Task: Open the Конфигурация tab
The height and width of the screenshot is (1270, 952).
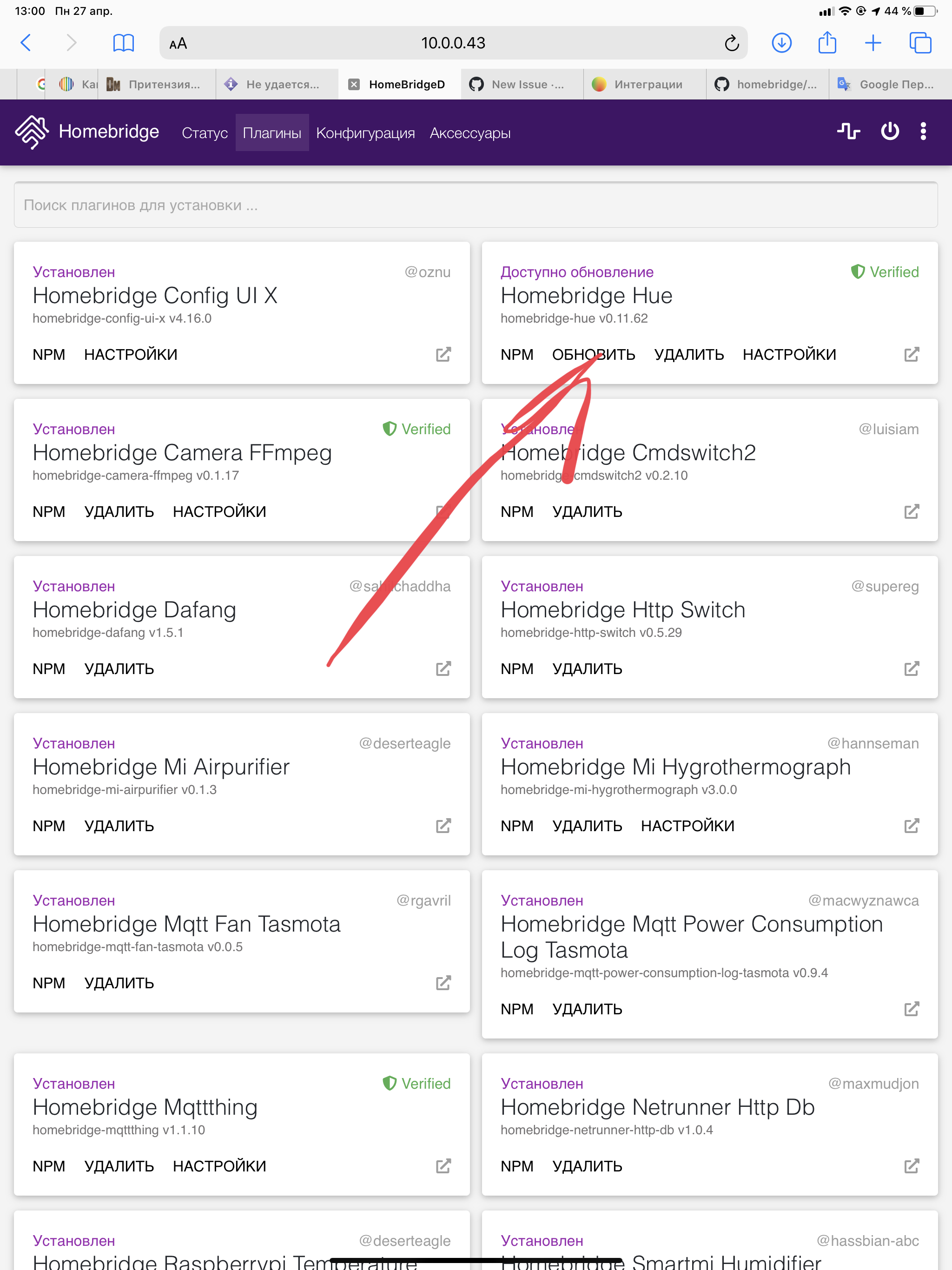Action: click(x=365, y=133)
